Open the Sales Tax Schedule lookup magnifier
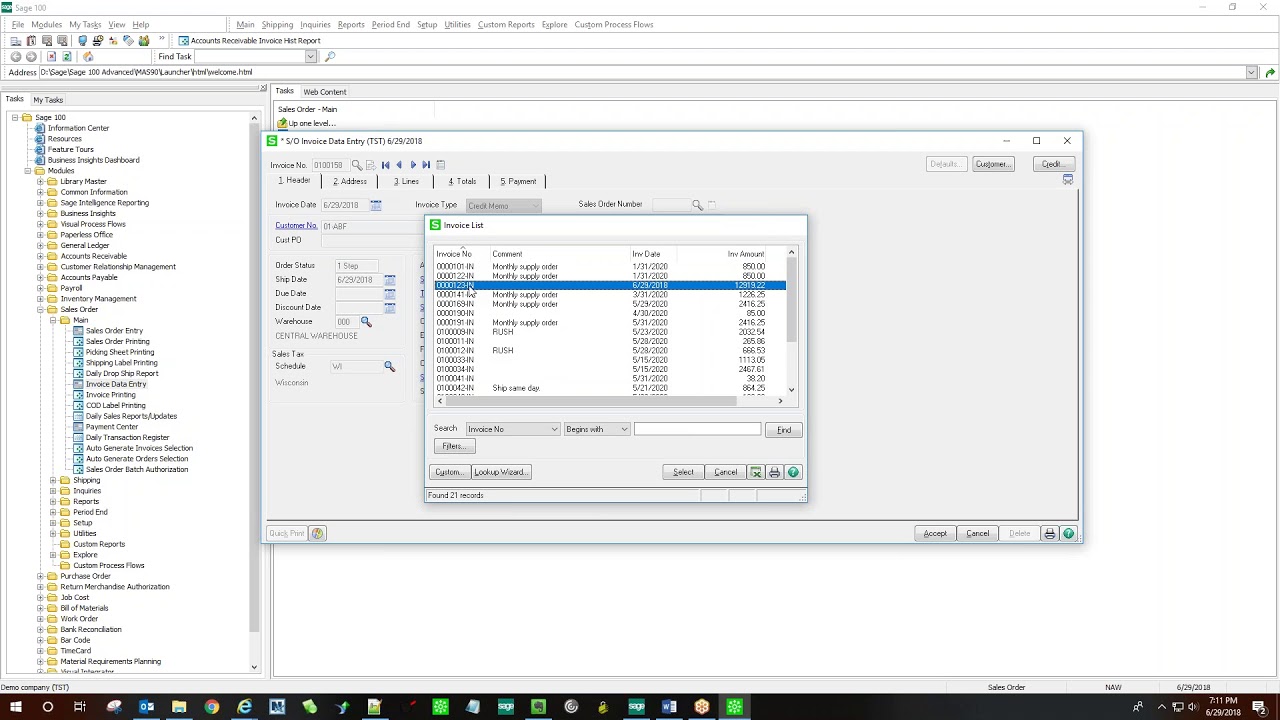Viewport: 1280px width, 720px height. 390,367
